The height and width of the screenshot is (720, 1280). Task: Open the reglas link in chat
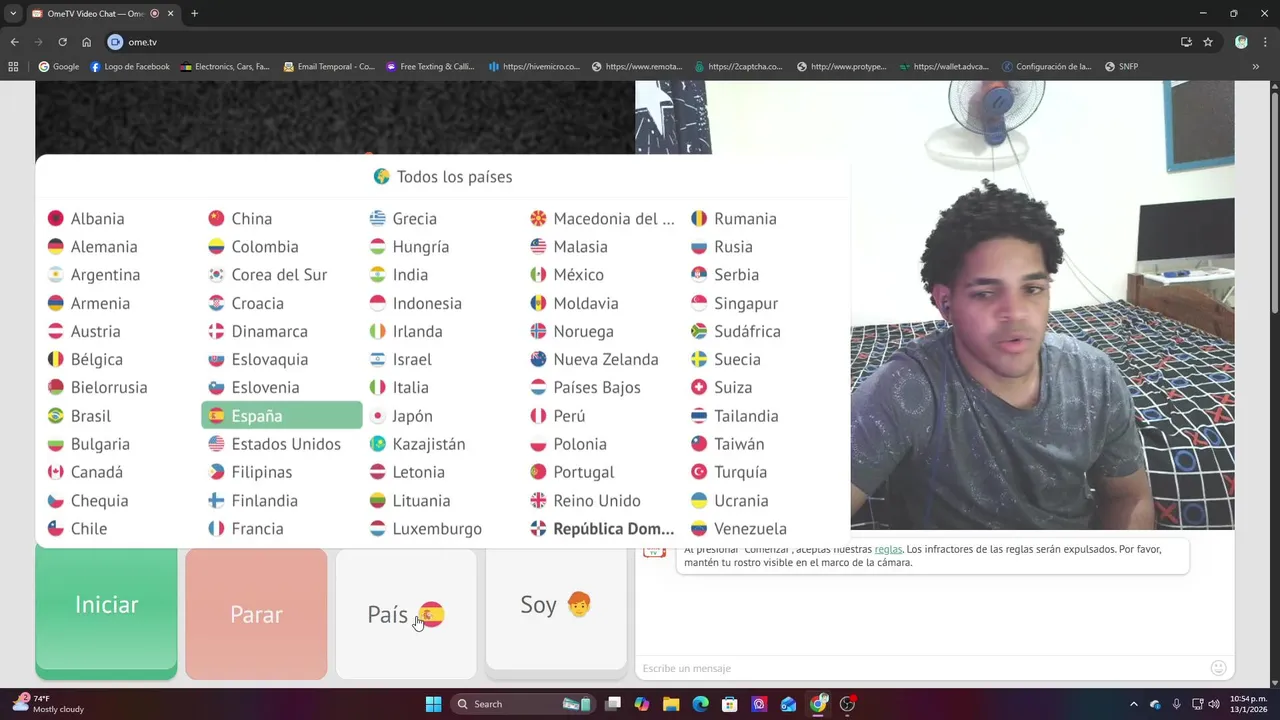[x=888, y=549]
